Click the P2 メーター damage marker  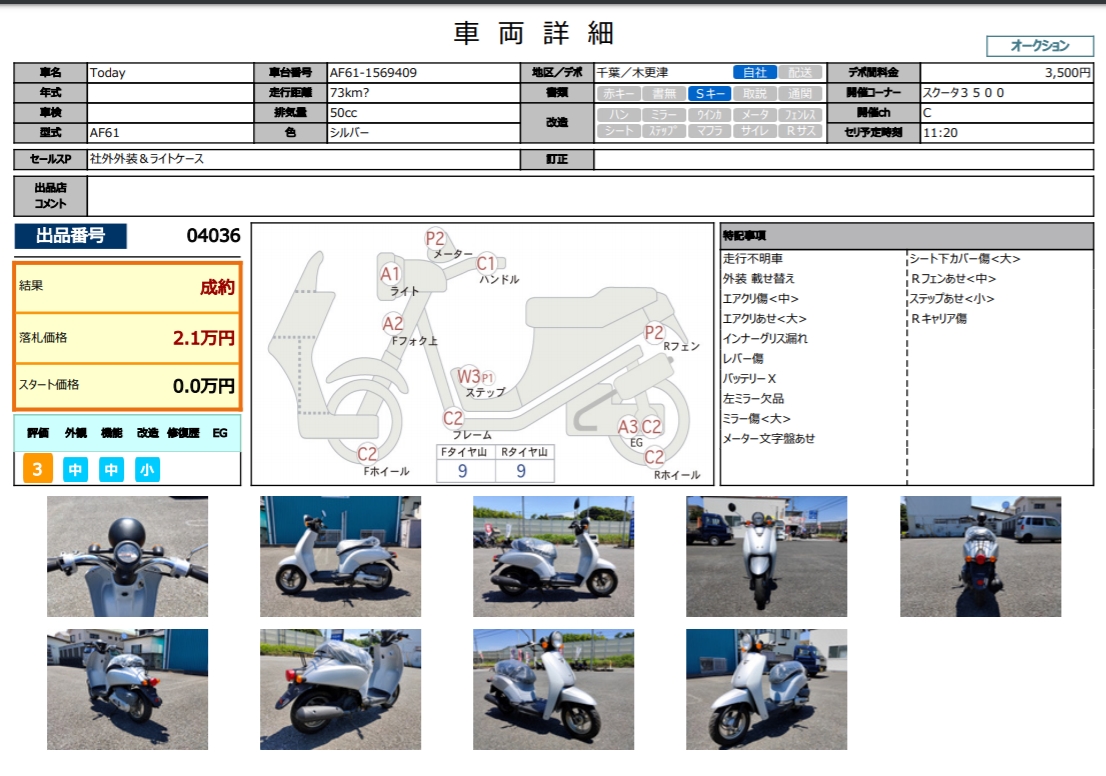point(435,238)
